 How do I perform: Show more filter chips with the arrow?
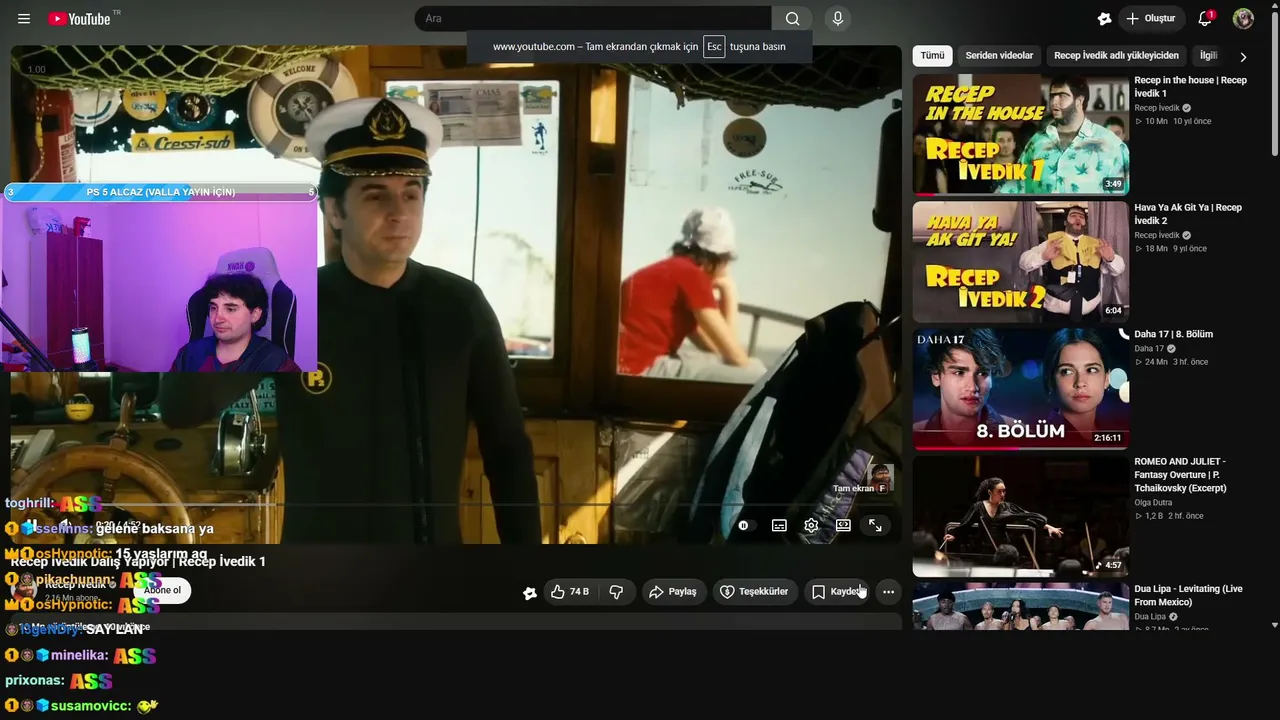(x=1243, y=57)
